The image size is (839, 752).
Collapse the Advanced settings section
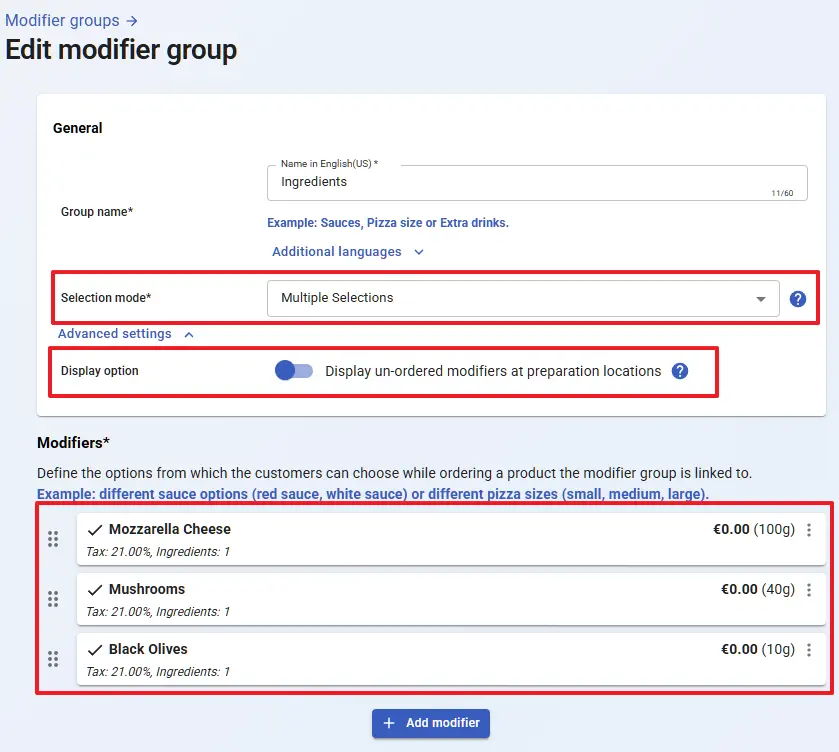coord(125,334)
